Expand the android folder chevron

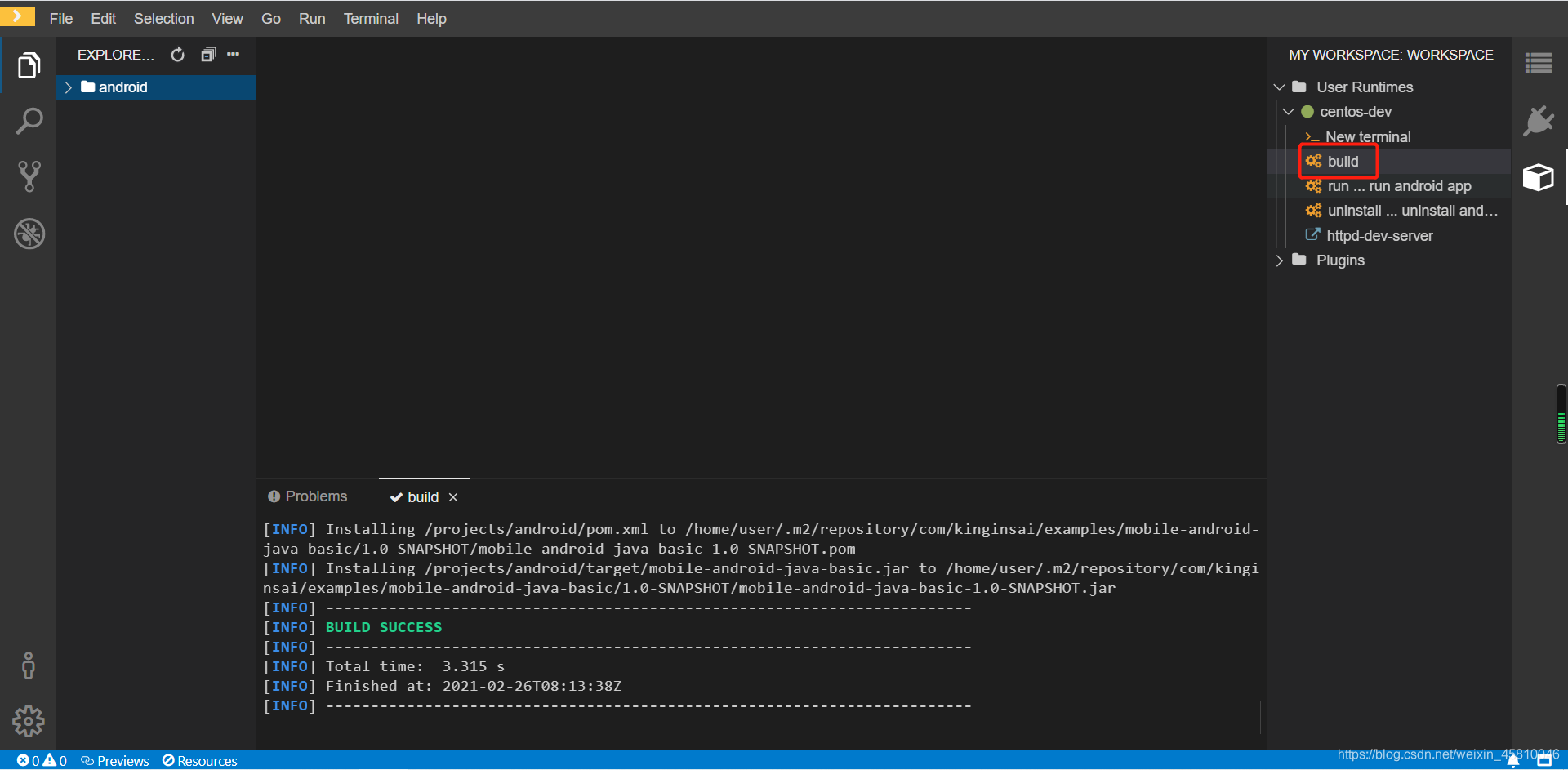click(69, 87)
